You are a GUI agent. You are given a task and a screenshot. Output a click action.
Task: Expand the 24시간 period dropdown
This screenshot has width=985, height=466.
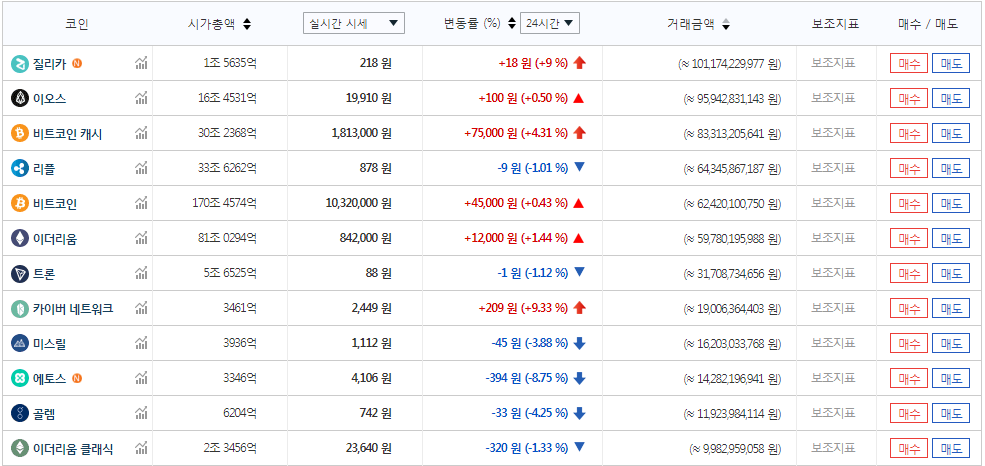(550, 23)
